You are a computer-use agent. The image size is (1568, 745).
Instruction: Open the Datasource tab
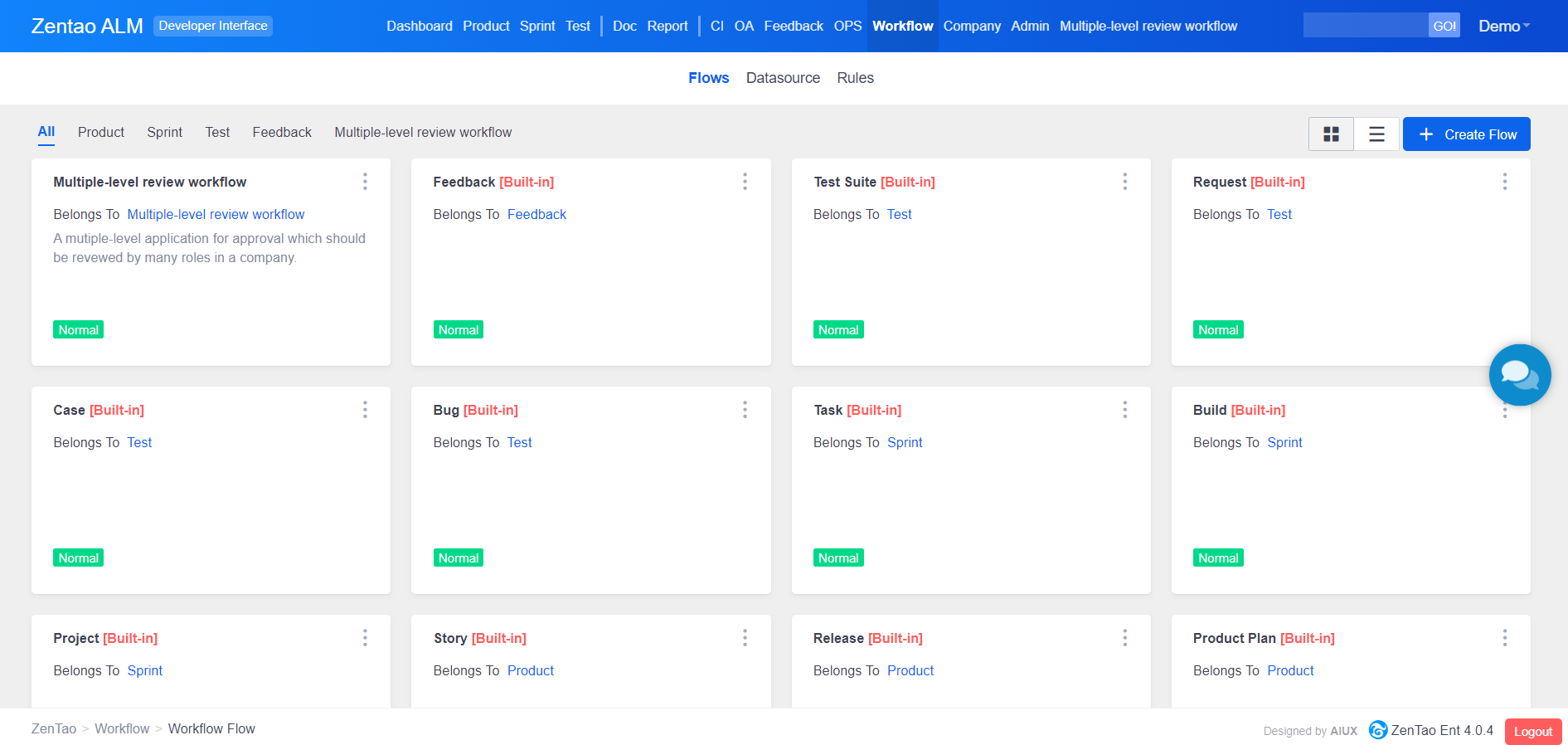coord(782,78)
